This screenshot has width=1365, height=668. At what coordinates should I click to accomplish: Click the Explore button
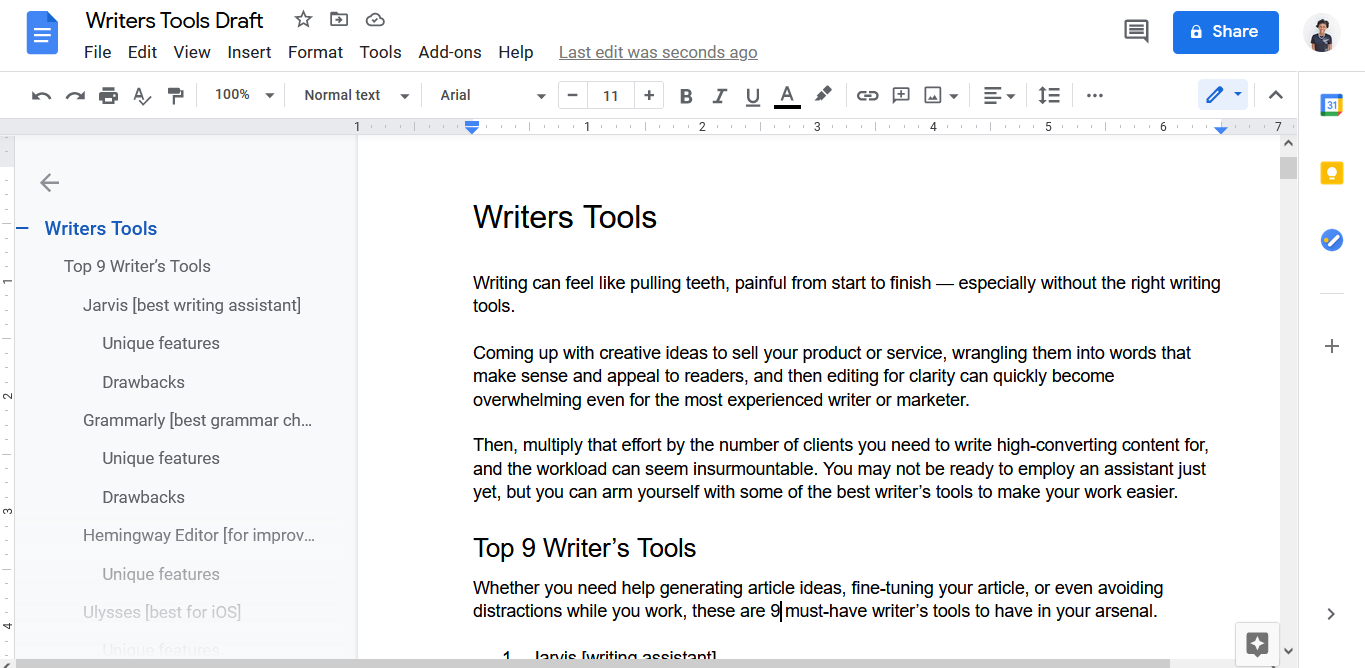1258,644
